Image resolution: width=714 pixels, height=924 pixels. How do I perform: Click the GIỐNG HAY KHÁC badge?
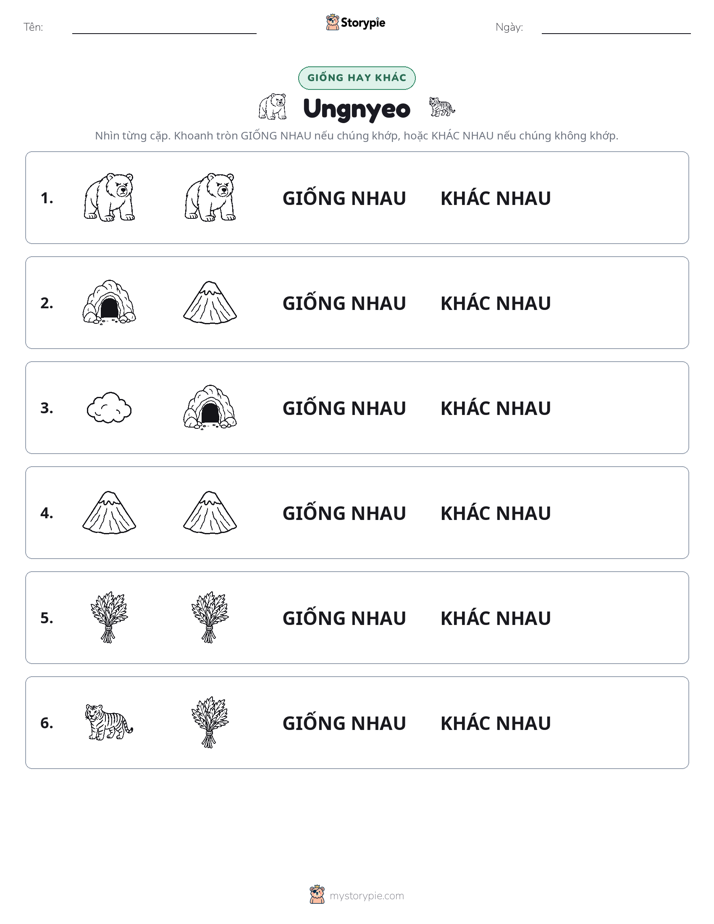[x=356, y=78]
